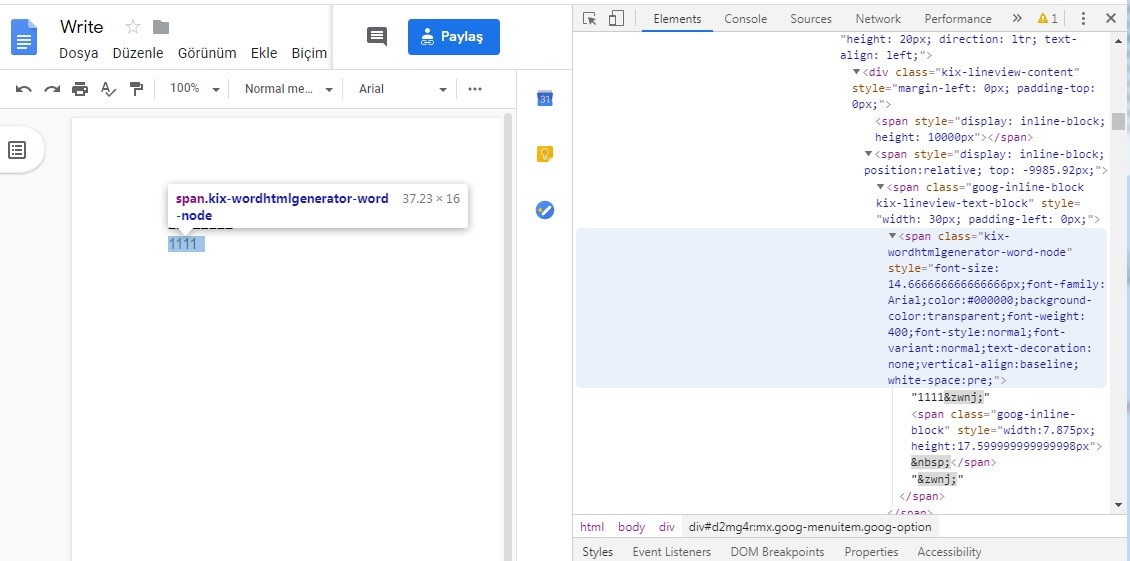Click the warning count indicator
Image resolution: width=1130 pixels, height=561 pixels.
(1047, 19)
